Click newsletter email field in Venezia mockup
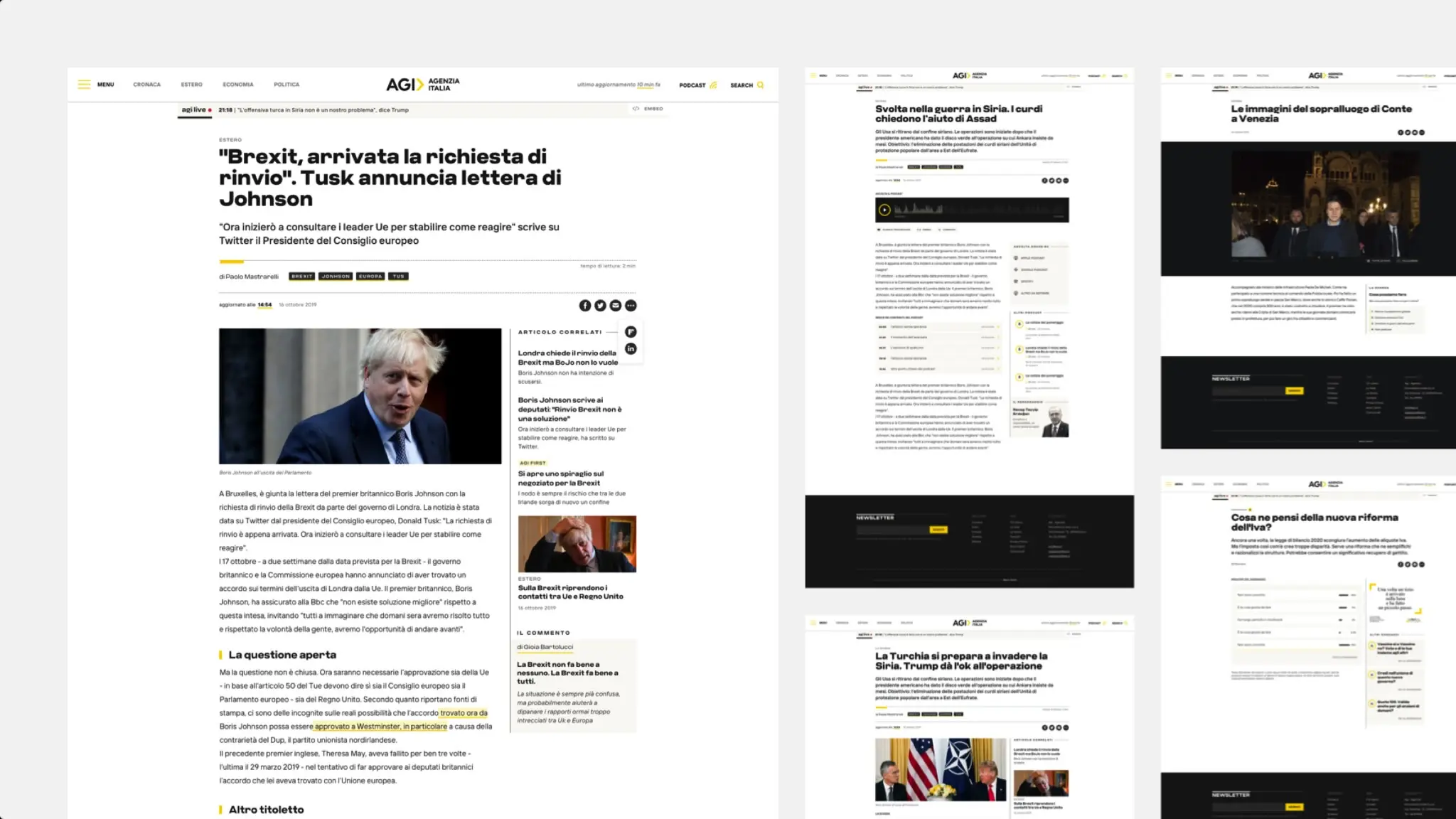 1249,391
